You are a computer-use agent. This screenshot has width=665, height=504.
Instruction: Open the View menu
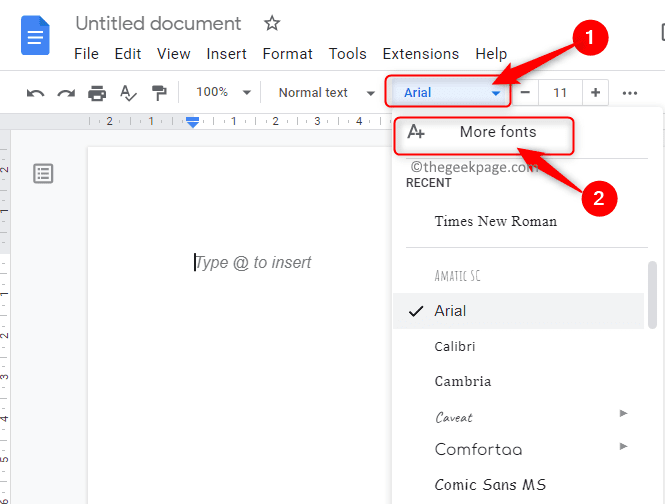point(173,54)
